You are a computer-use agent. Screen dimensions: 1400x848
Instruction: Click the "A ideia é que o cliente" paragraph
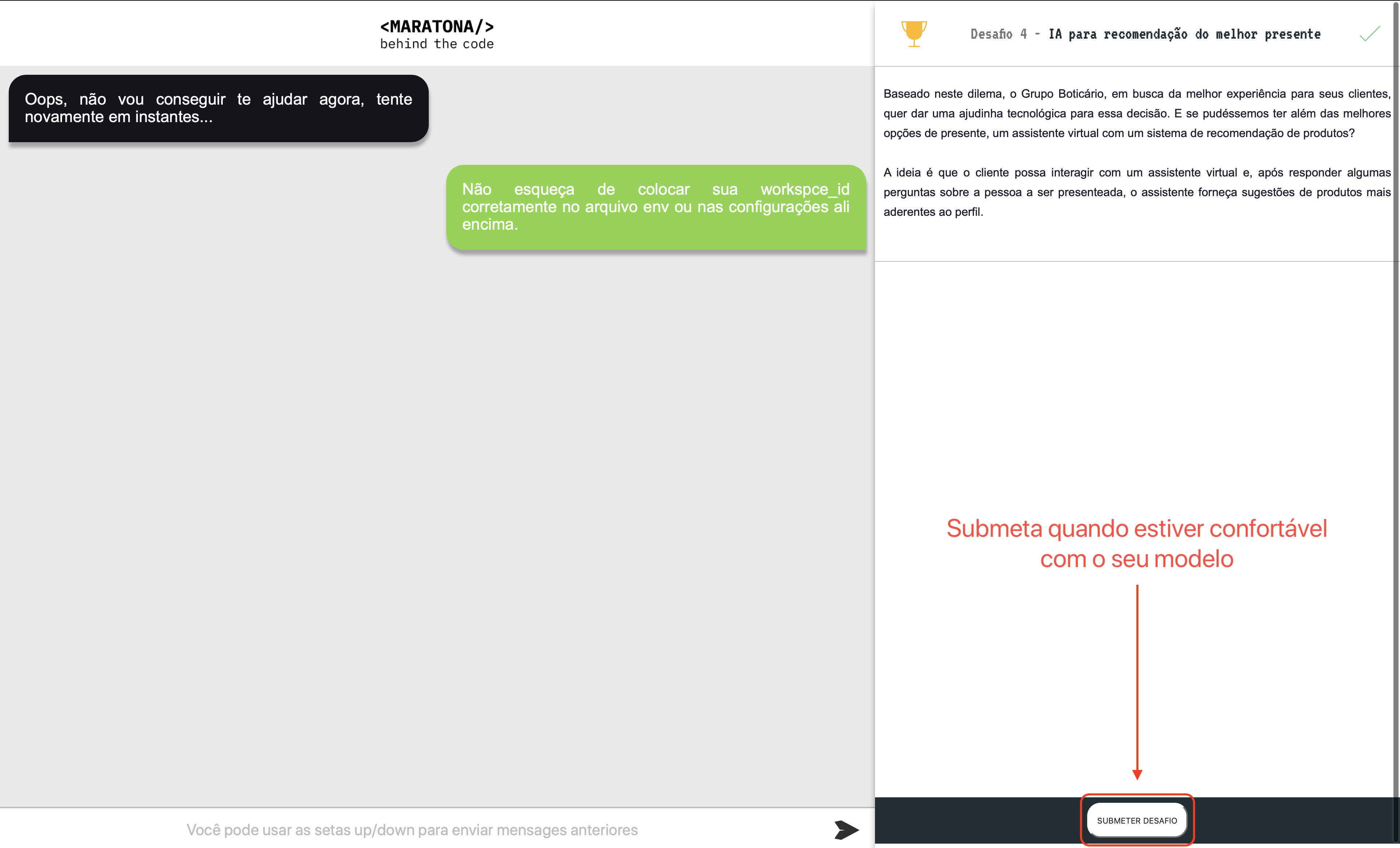pos(1136,192)
